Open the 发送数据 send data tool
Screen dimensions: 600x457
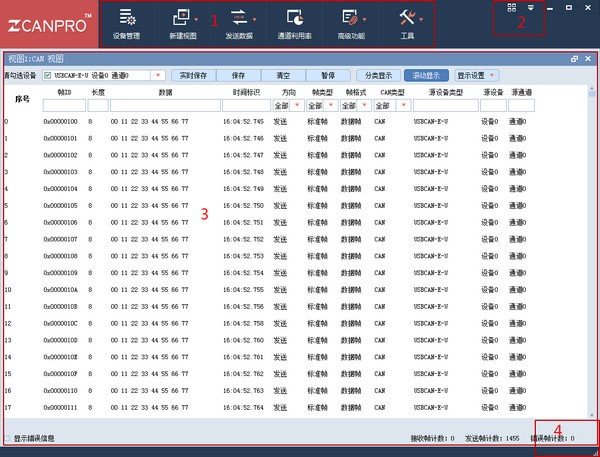point(240,22)
